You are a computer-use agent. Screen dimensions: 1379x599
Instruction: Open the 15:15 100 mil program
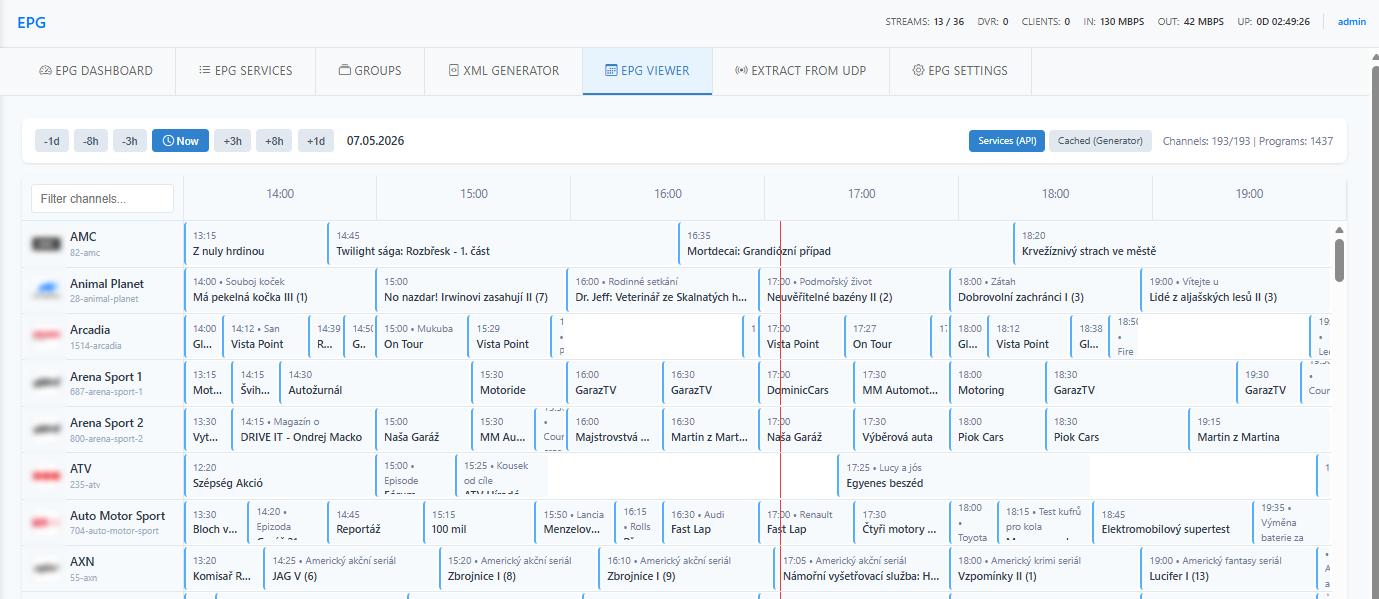click(478, 523)
